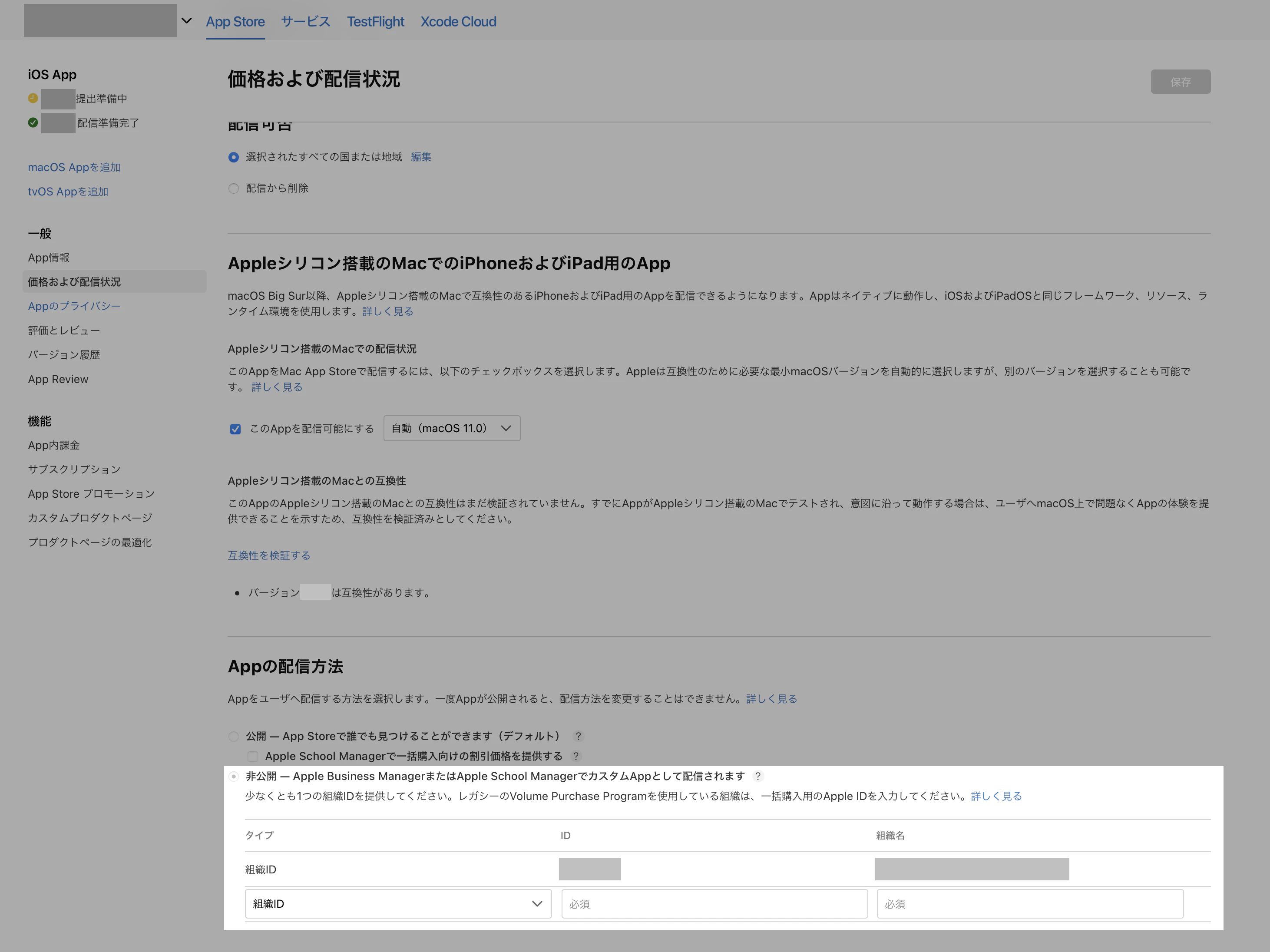Select 選択されたすべての国または地域 radio button

pos(234,157)
